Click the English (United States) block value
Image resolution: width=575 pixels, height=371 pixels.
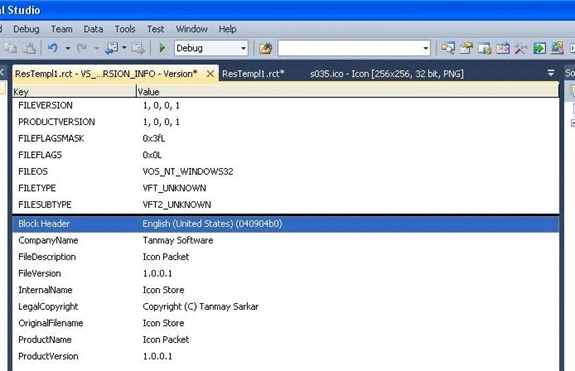click(212, 224)
